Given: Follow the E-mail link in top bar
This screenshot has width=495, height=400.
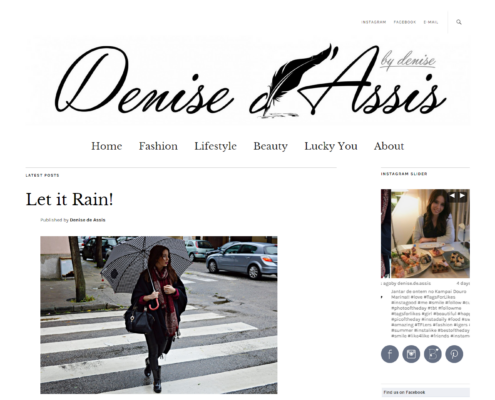Looking at the screenshot, I should pos(431,22).
